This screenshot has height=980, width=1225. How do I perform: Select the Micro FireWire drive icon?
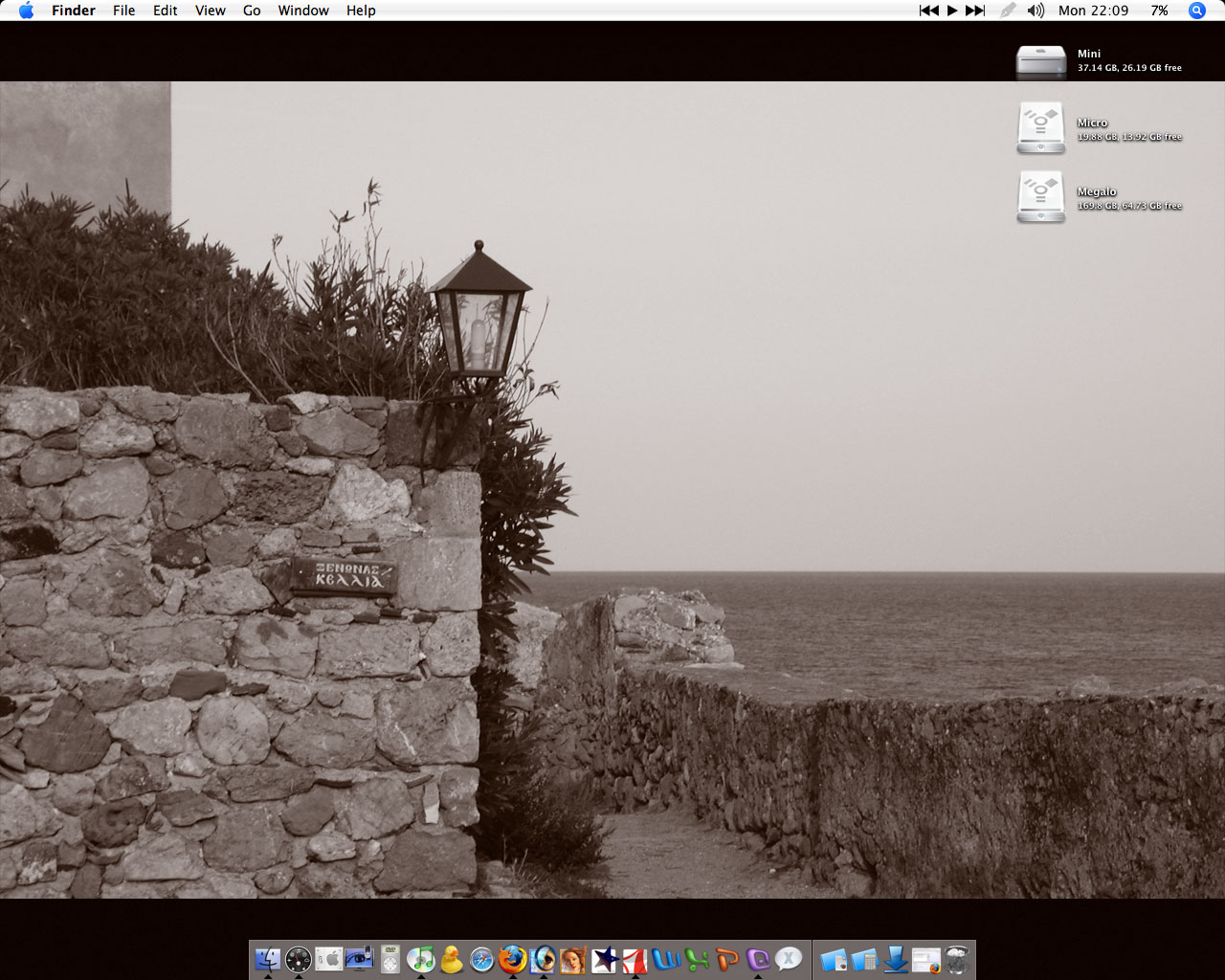pyautogui.click(x=1041, y=128)
